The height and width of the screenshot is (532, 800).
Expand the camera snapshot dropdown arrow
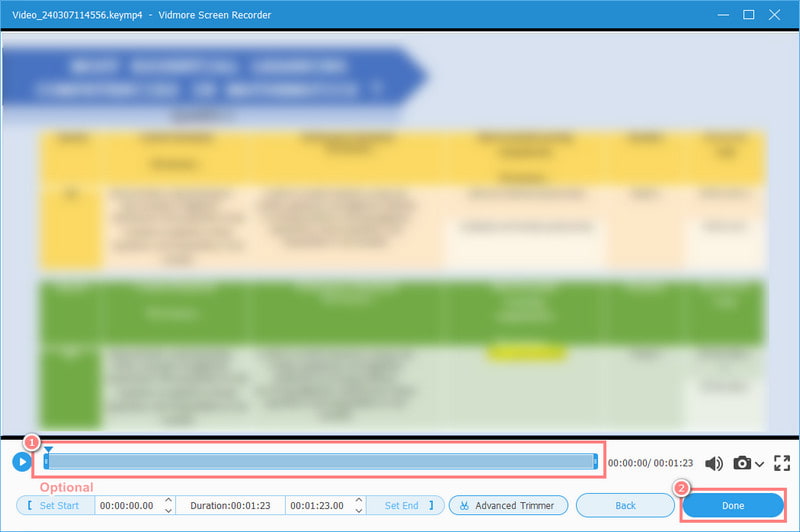761,465
